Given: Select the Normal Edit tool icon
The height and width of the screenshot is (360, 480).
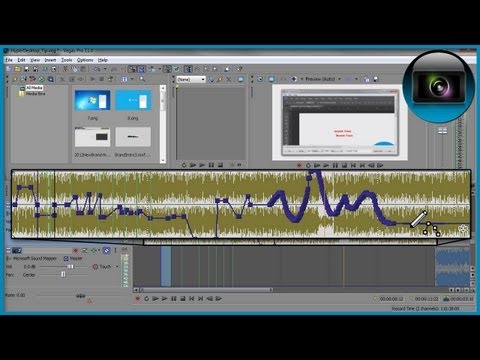Looking at the screenshot, I should click(x=188, y=69).
